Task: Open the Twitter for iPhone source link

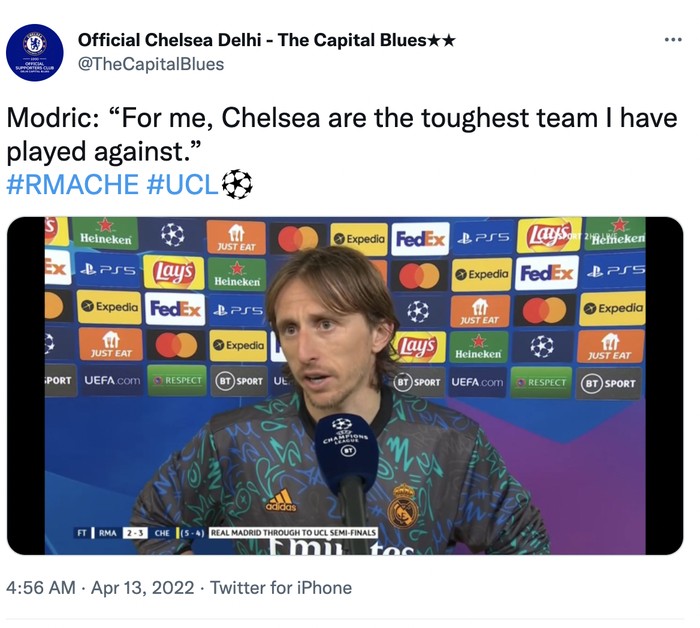Action: [x=281, y=587]
